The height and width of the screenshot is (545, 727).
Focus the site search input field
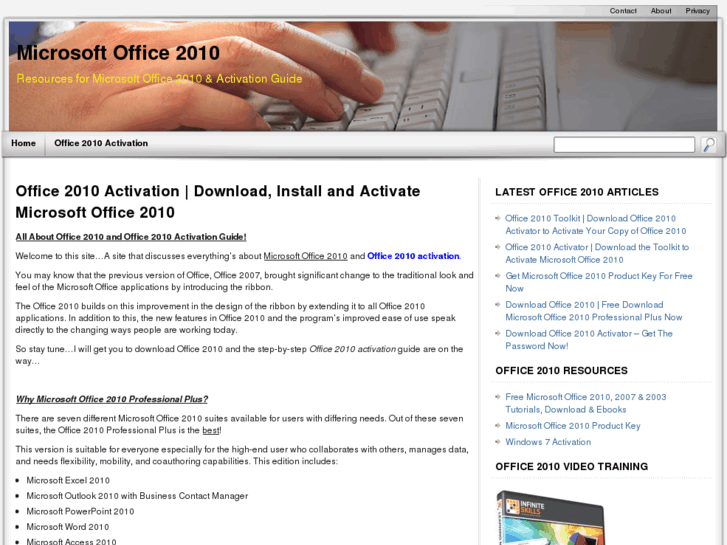(624, 145)
